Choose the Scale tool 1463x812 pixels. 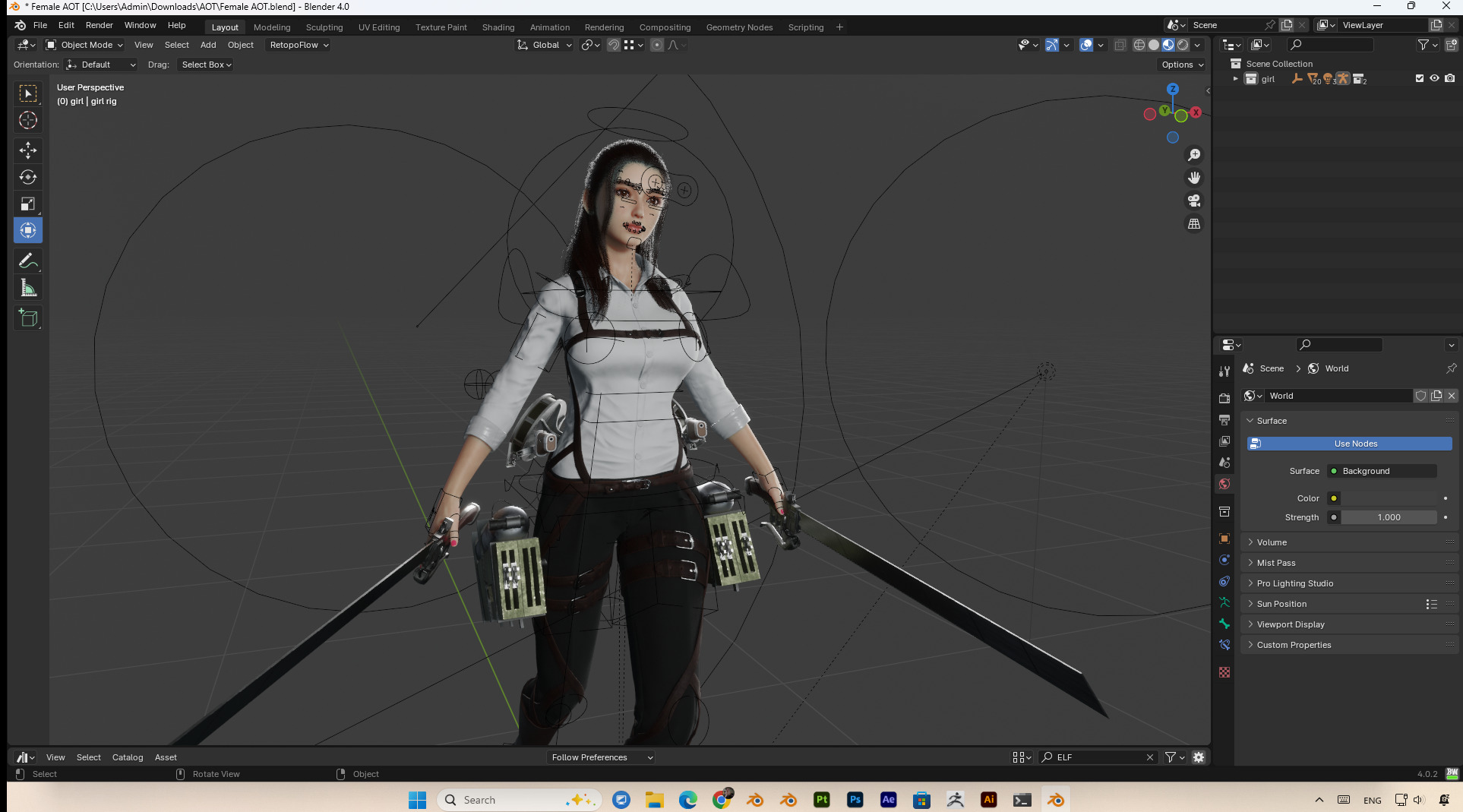point(28,204)
